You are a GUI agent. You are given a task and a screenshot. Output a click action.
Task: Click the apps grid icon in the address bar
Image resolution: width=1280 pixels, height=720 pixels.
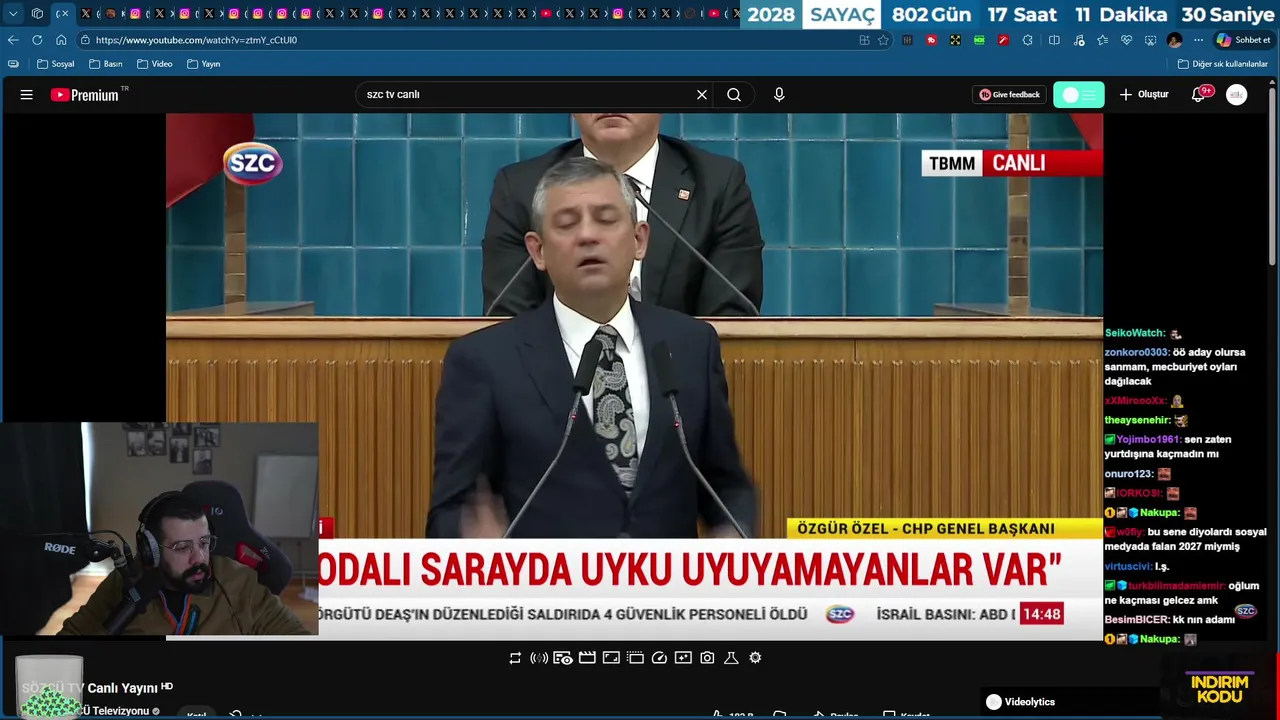(864, 40)
